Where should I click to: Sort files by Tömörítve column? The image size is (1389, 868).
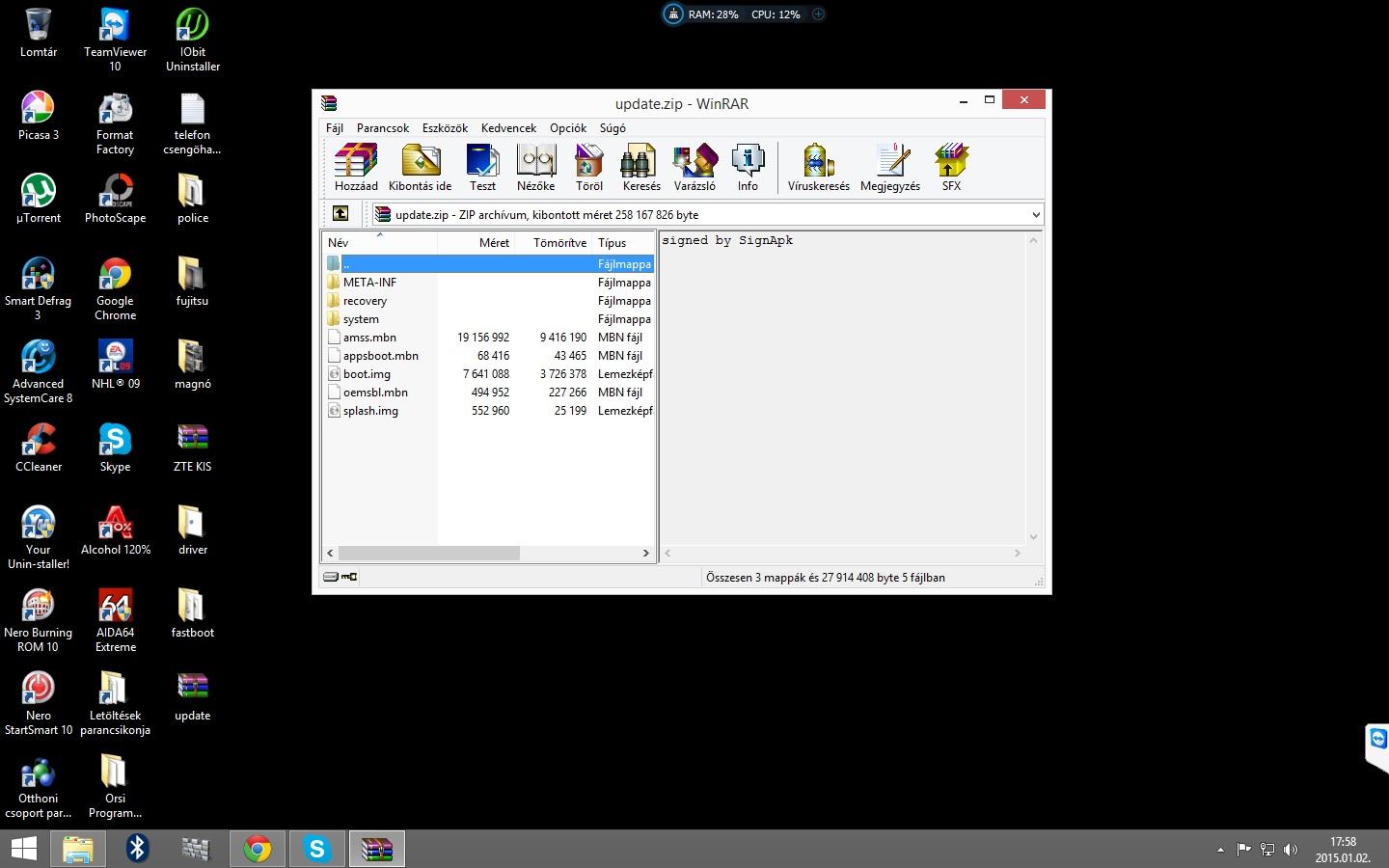coord(553,242)
